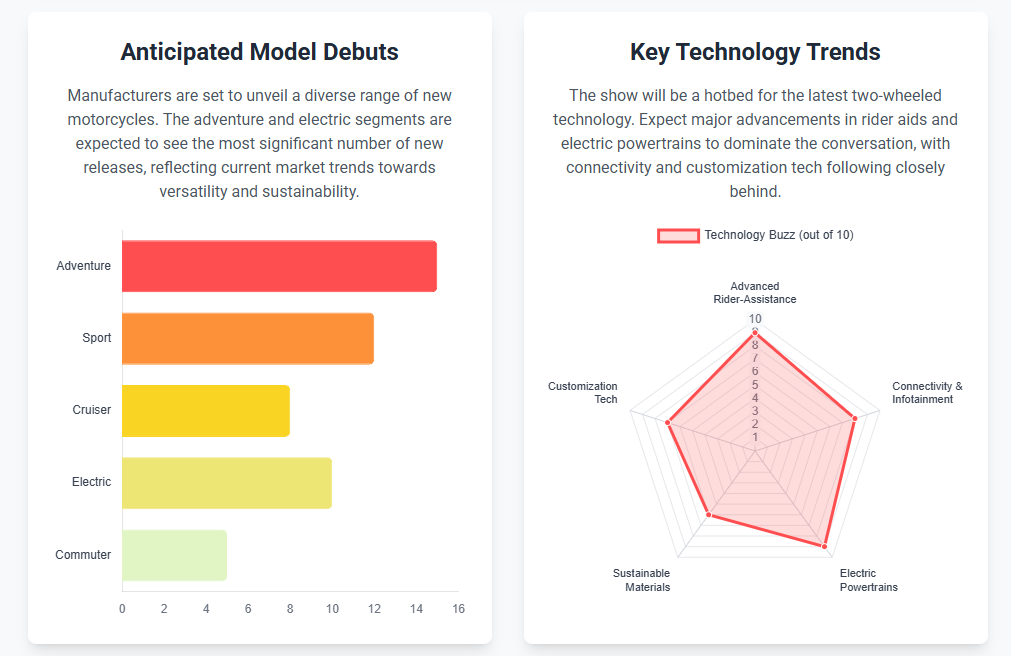Click the Advanced Rider-Assistance radar data point

pyautogui.click(x=755, y=331)
